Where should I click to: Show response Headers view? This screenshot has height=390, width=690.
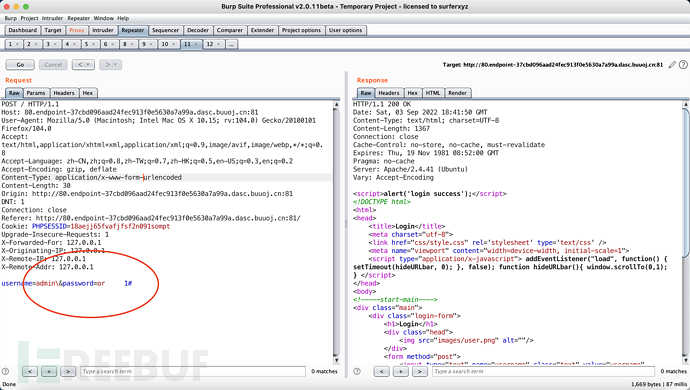click(389, 93)
